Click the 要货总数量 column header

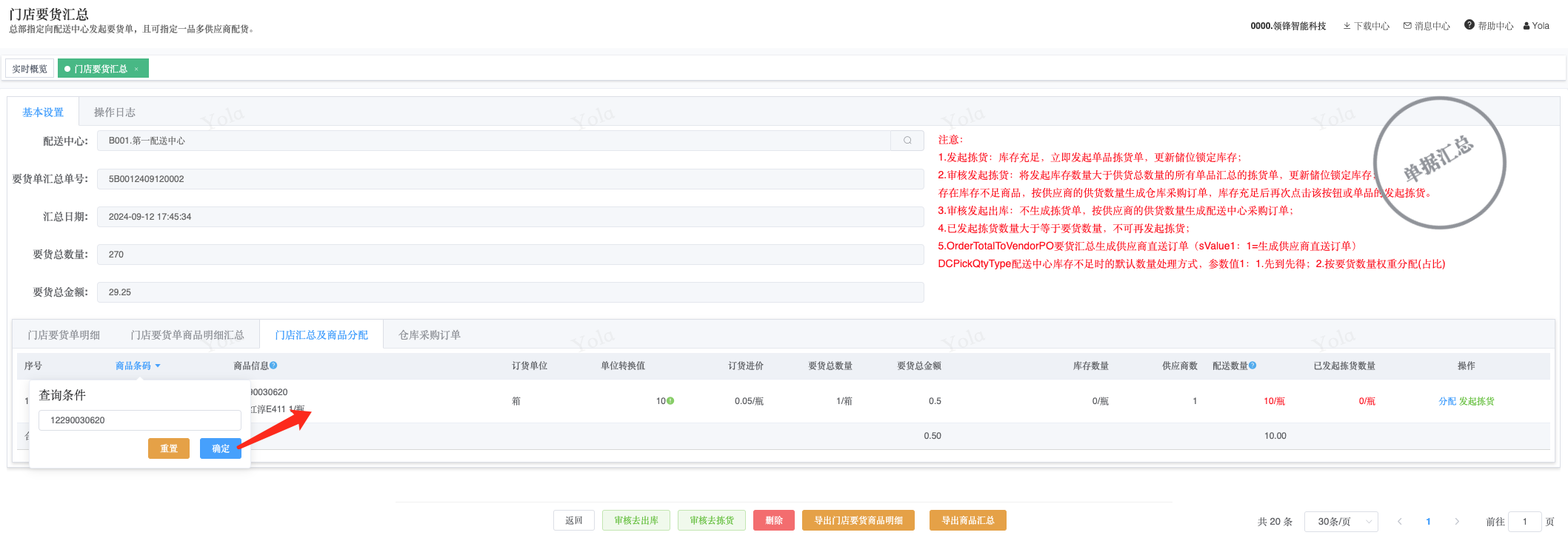pos(830,366)
